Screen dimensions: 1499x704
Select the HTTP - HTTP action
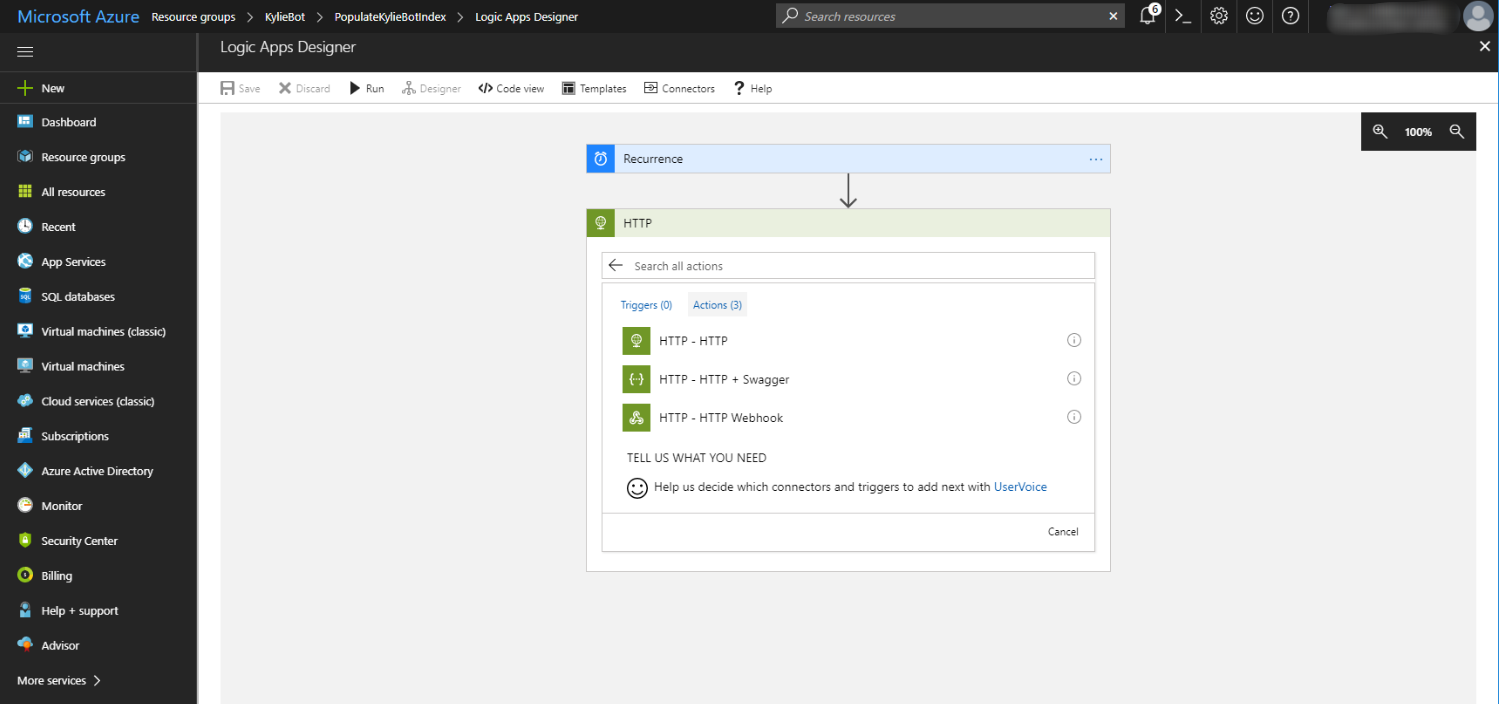pos(693,341)
